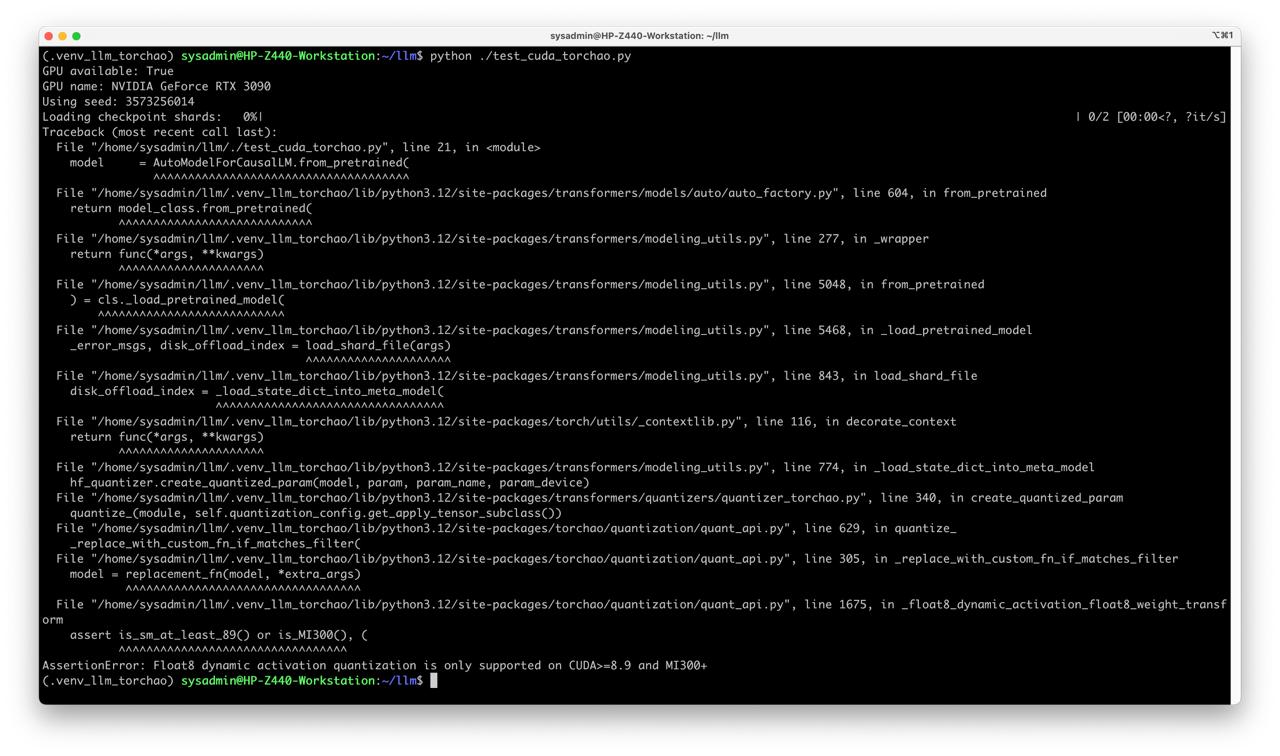This screenshot has width=1280, height=756.
Task: Click the AssertionError Float8 message line
Action: pyautogui.click(x=375, y=666)
